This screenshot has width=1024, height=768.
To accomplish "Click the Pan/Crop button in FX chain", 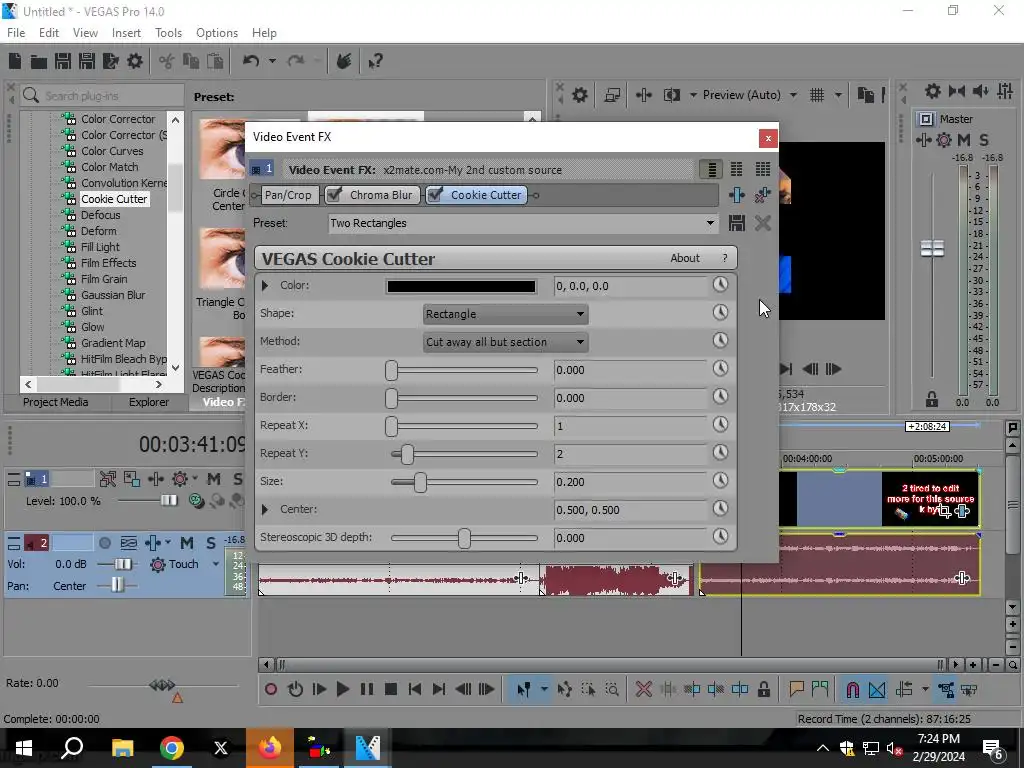I will [x=288, y=195].
